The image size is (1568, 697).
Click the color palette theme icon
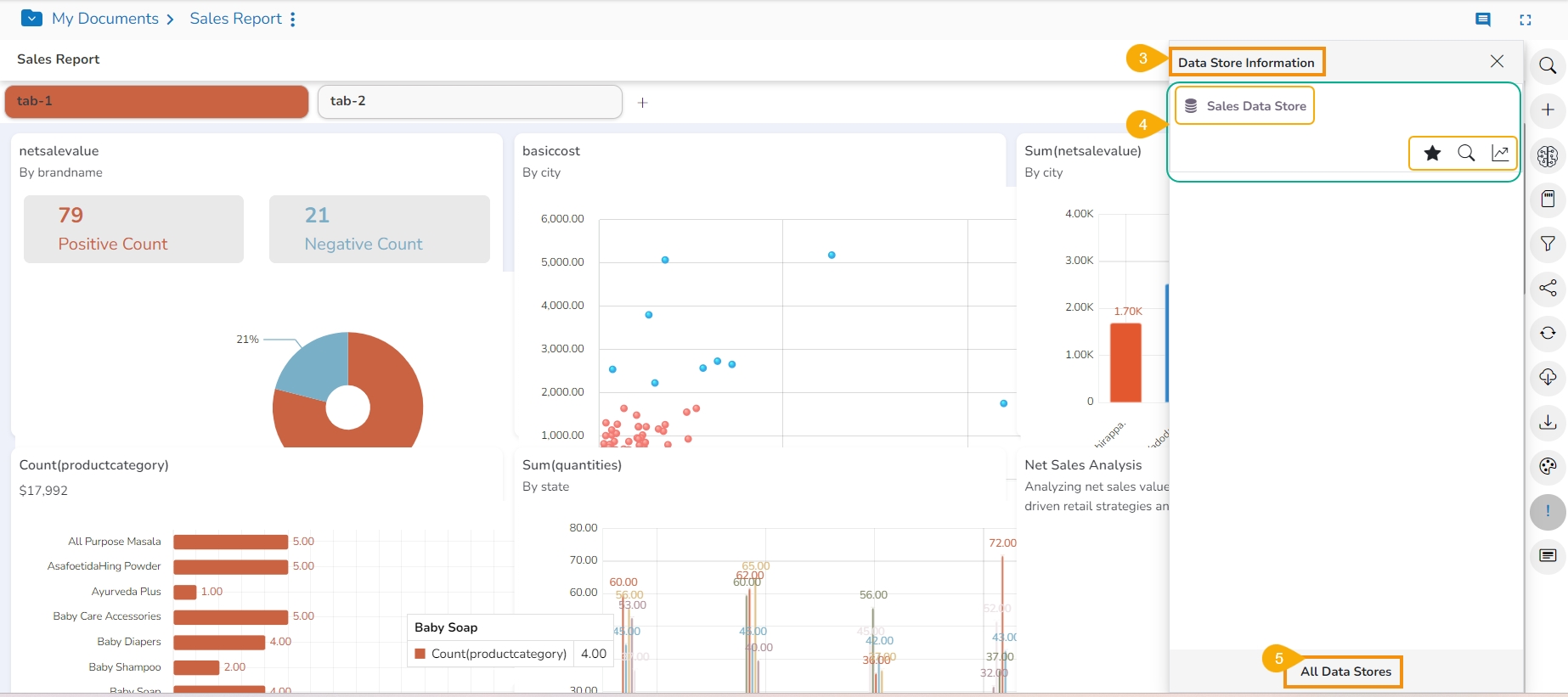point(1548,466)
